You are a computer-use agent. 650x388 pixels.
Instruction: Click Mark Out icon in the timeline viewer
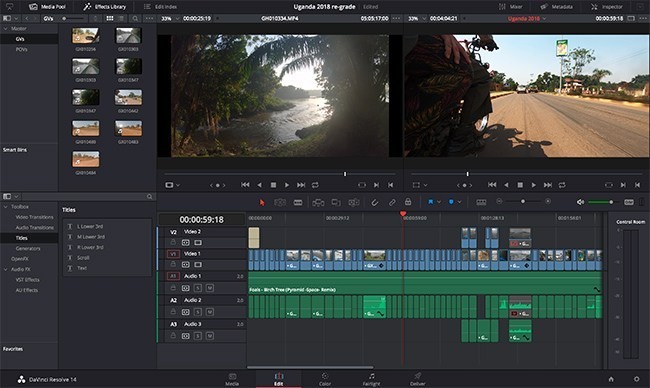pyautogui.click(x=637, y=185)
